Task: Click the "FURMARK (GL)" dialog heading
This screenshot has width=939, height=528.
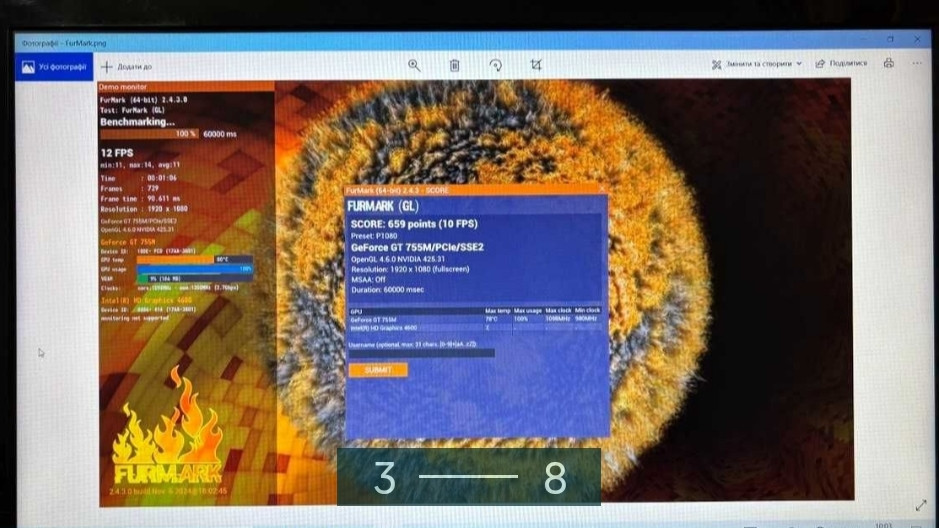Action: pyautogui.click(x=383, y=206)
